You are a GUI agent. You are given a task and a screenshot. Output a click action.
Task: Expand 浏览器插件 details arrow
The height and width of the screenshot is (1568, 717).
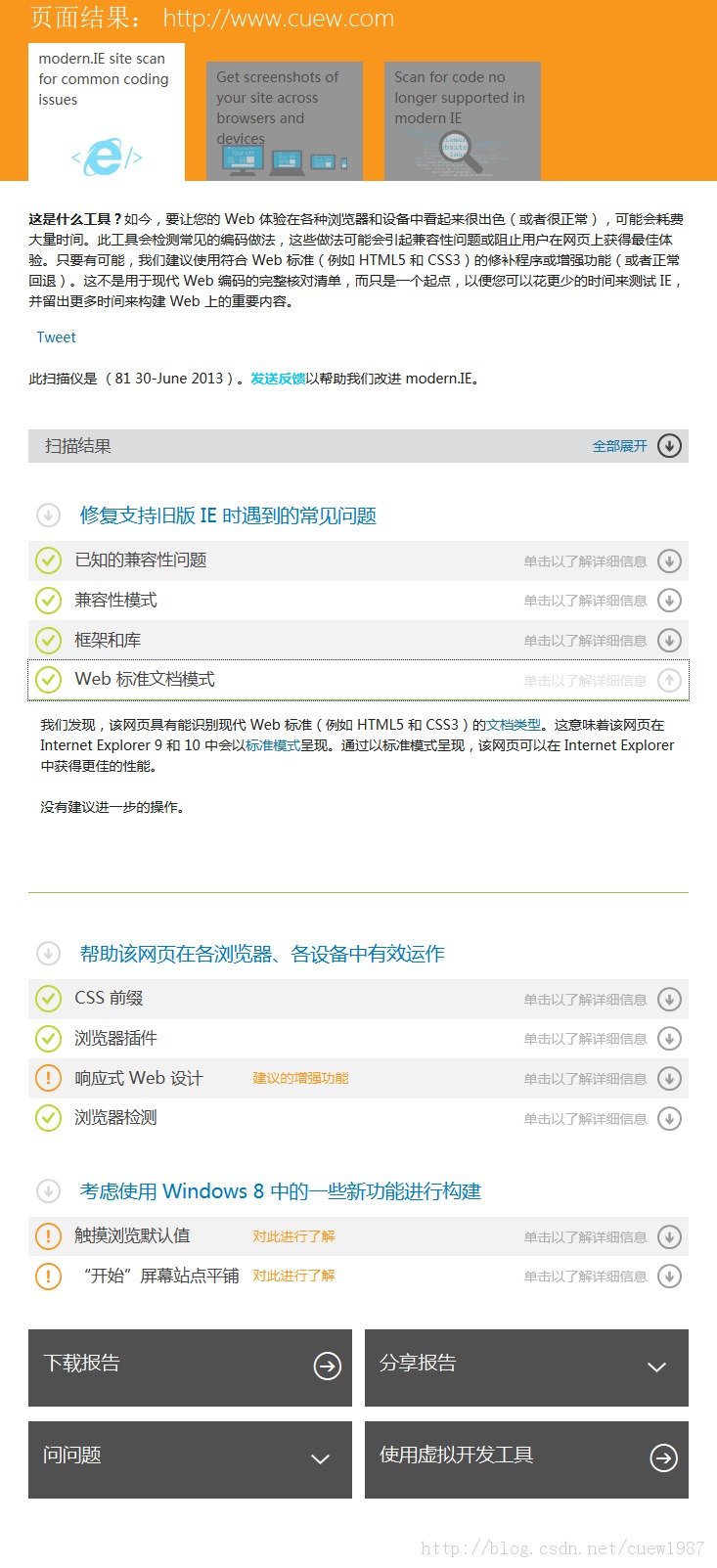[x=669, y=1039]
